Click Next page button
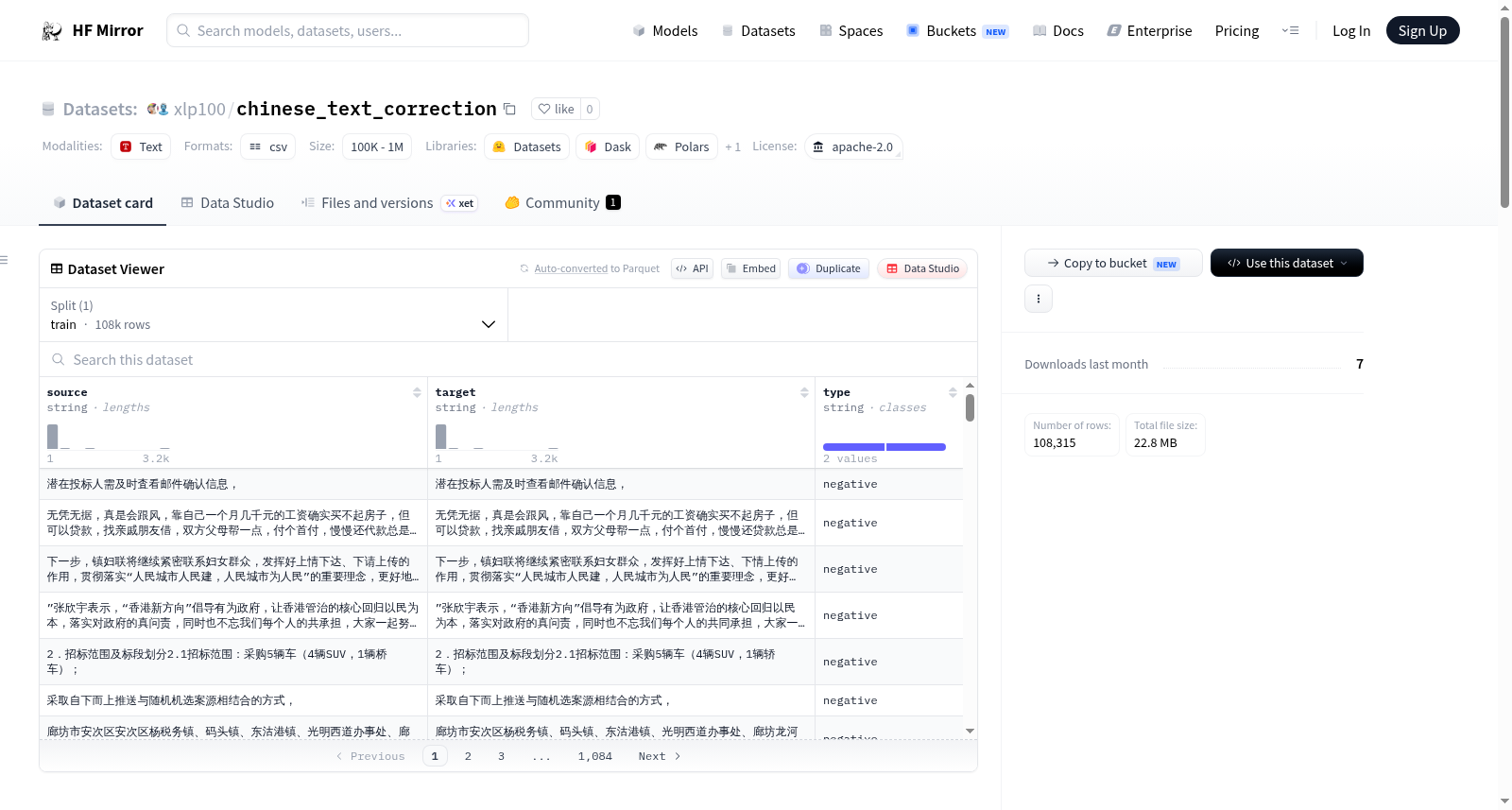Screen dimensions: 1512x810 [x=660, y=756]
